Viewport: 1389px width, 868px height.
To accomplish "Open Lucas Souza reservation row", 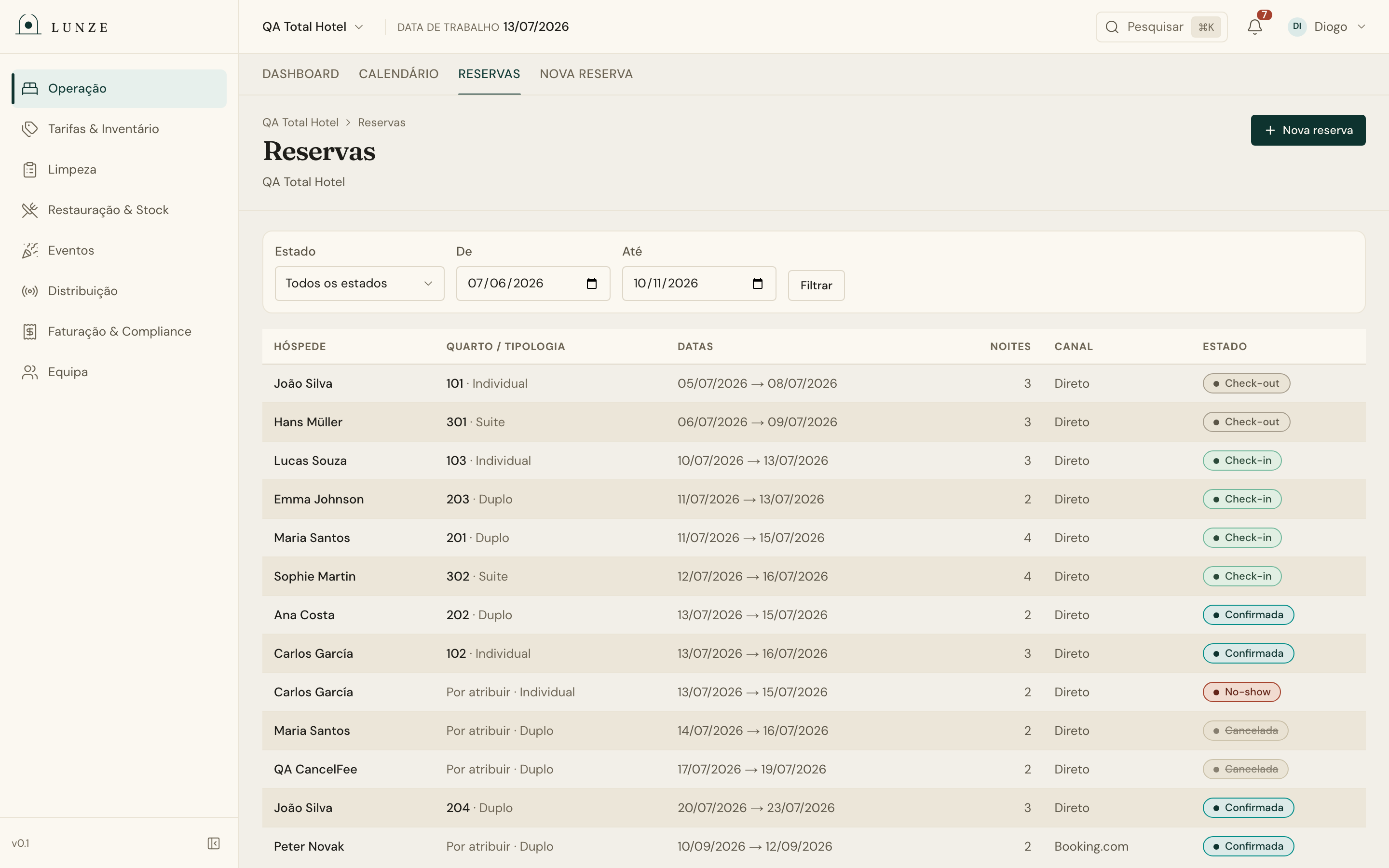I will pos(813,461).
